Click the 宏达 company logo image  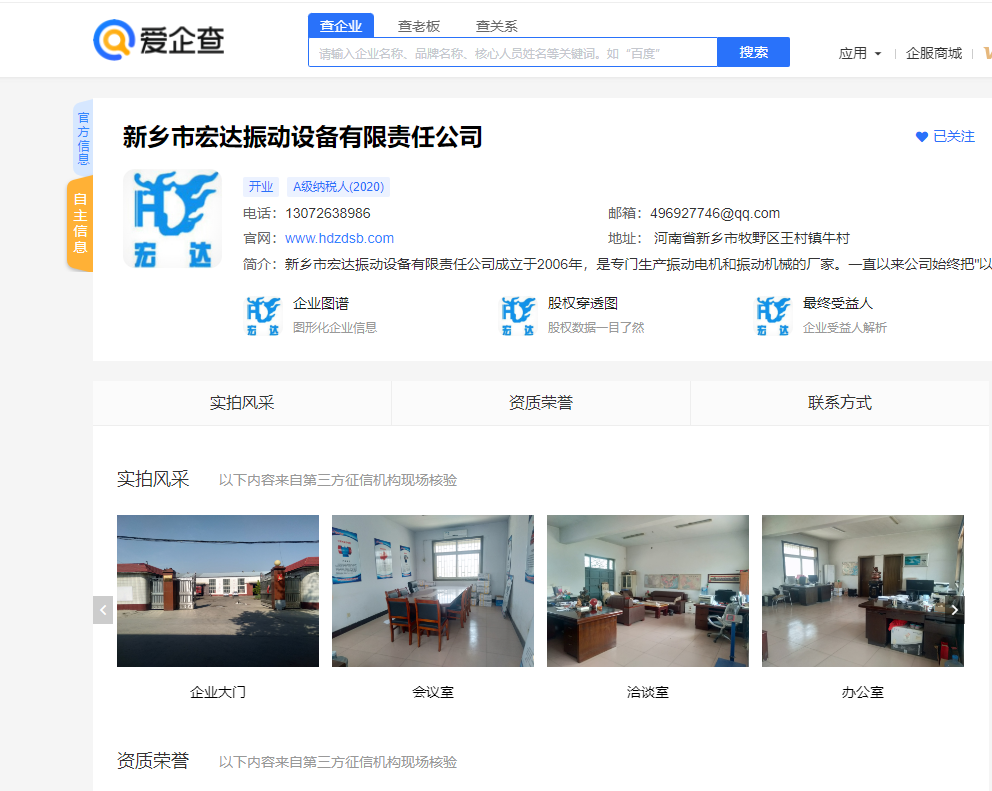click(x=171, y=220)
